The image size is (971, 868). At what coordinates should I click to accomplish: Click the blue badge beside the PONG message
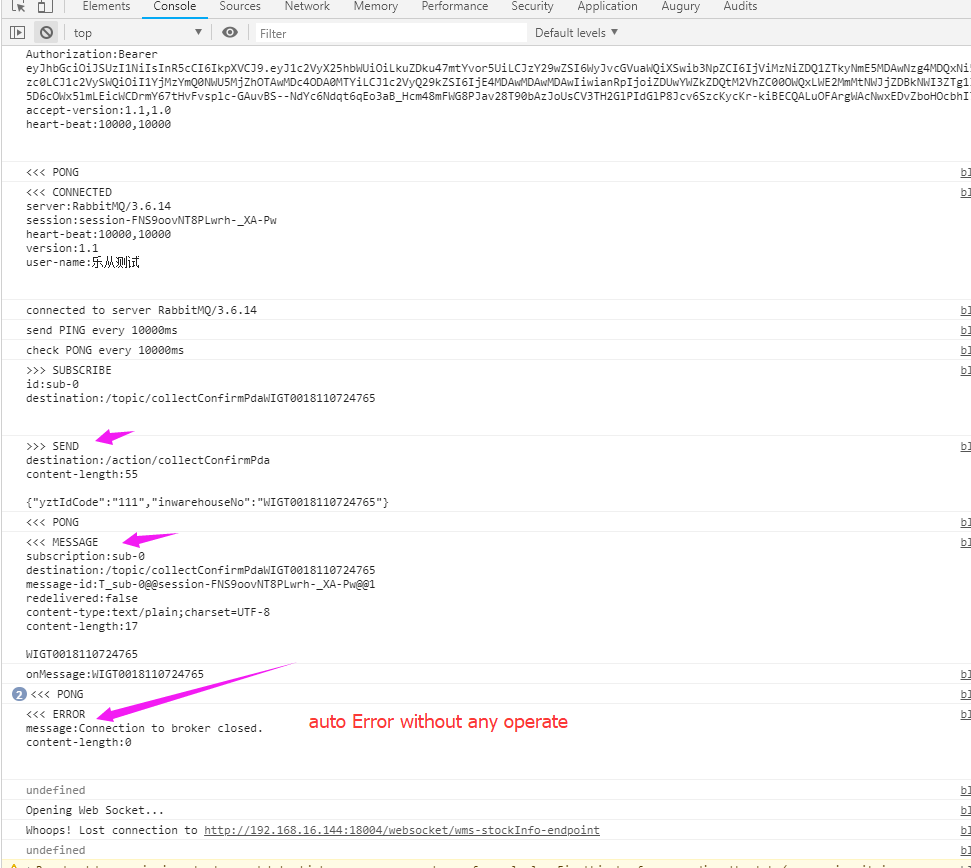pos(18,694)
